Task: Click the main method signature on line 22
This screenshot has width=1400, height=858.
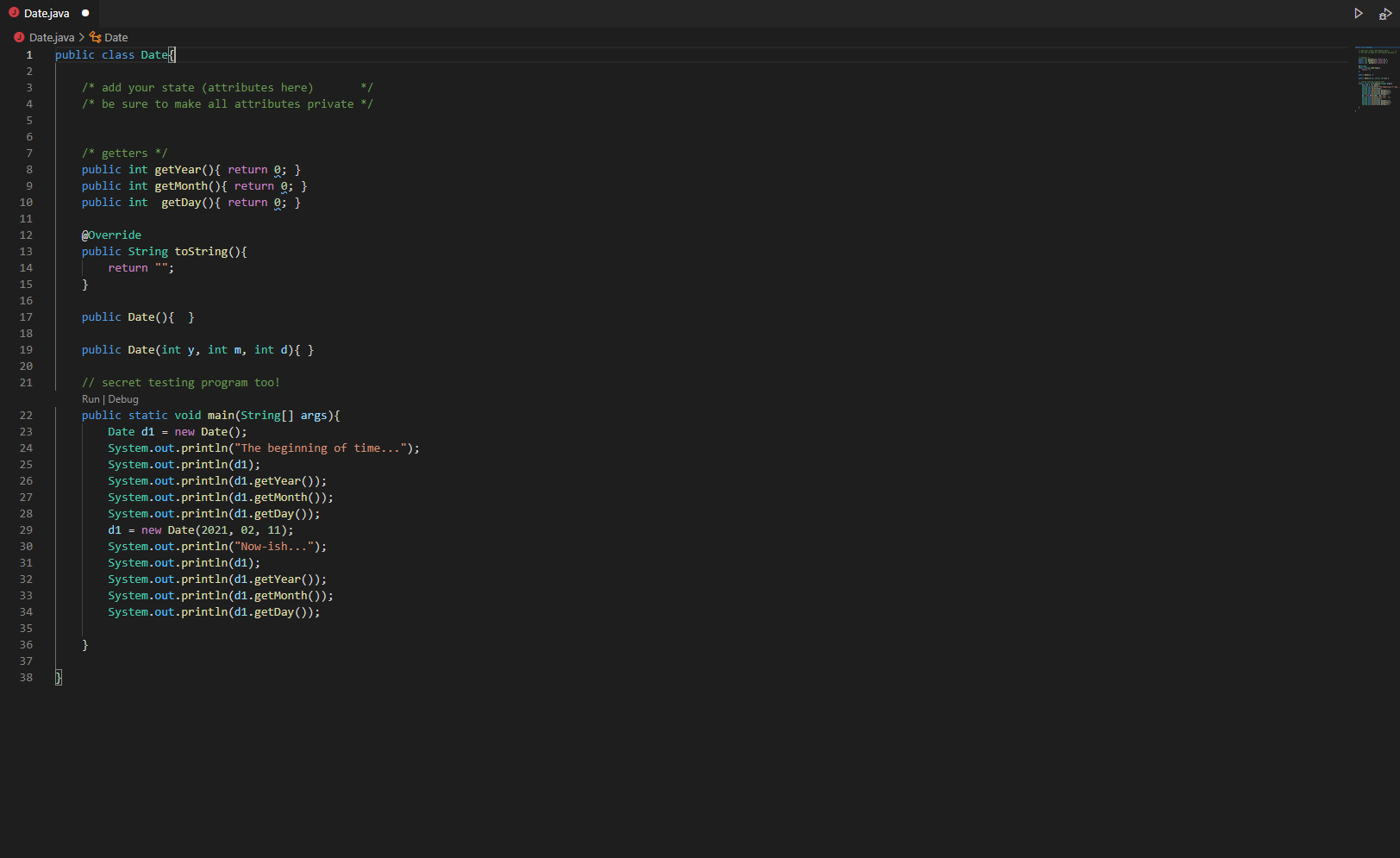Action: 211,416
